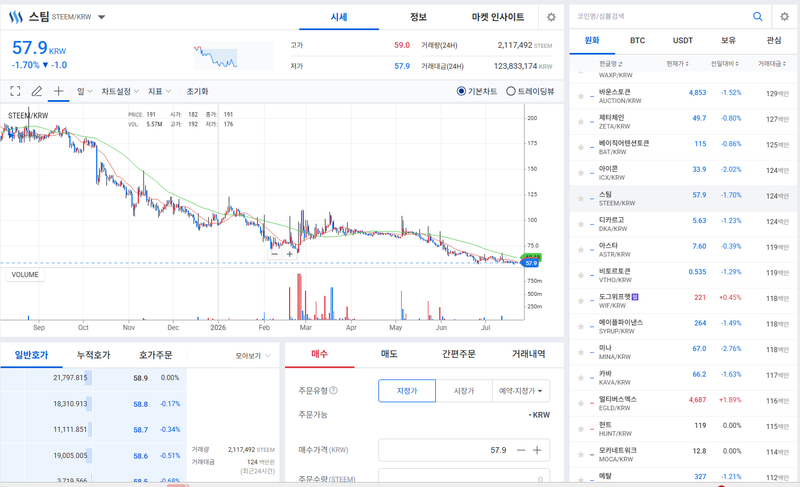The image size is (800, 487).
Task: Choose the 지정가 order type button
Action: pyautogui.click(x=407, y=391)
